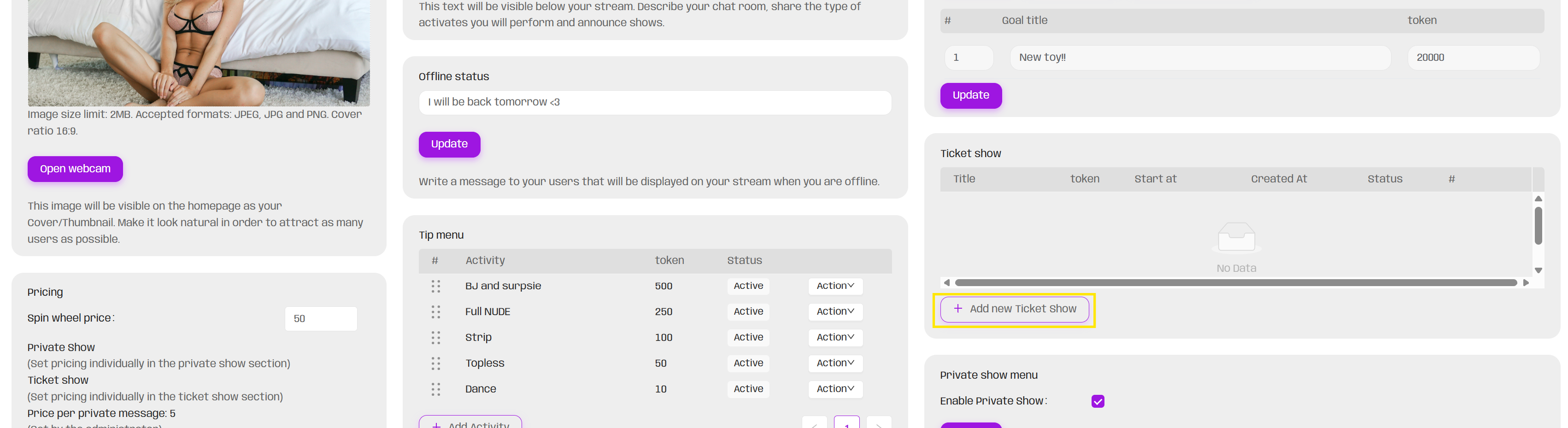Click the Ticket show horizontal scrollbar track
The height and width of the screenshot is (428, 1568).
click(x=1236, y=282)
